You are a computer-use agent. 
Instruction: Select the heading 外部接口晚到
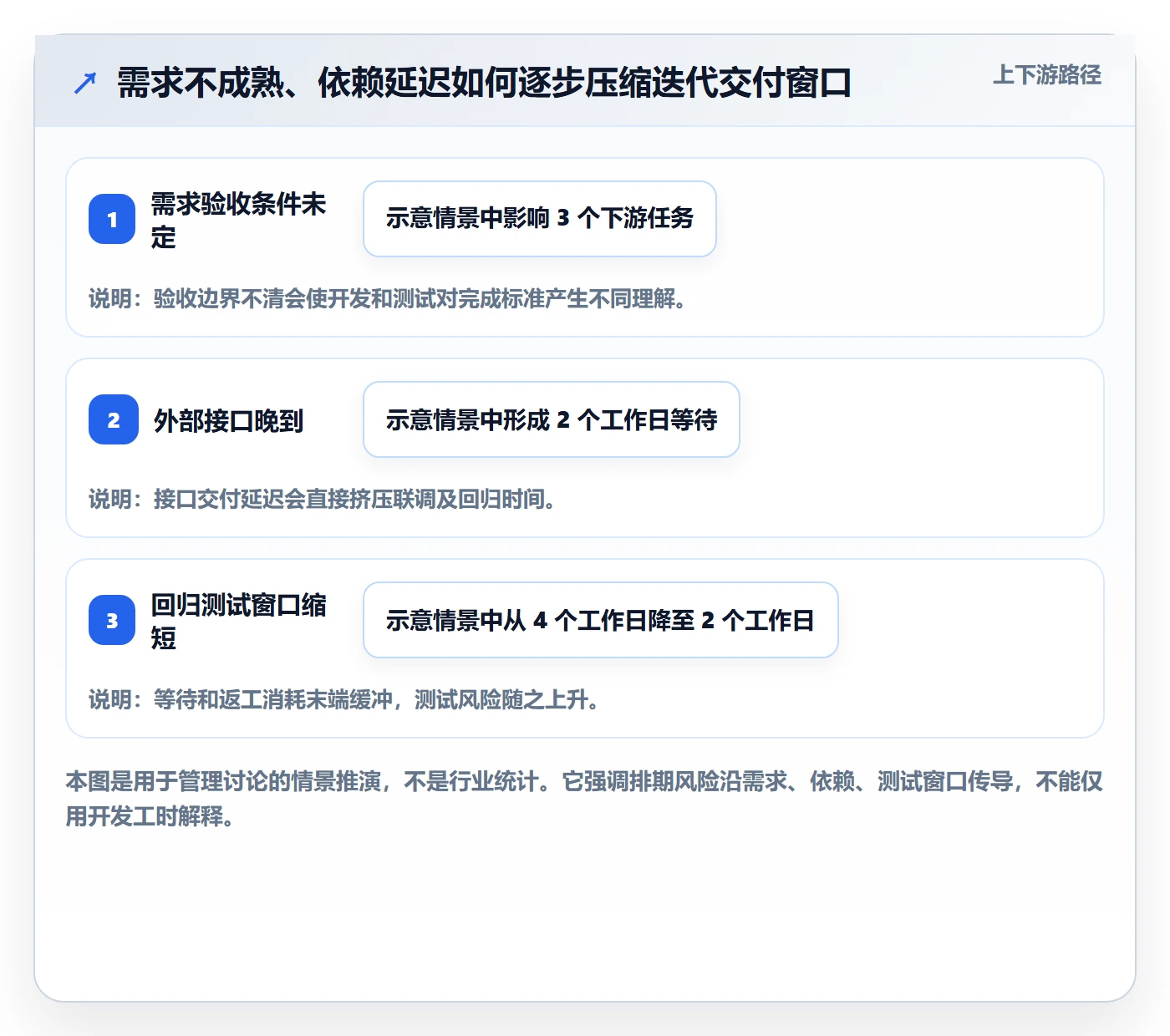click(x=228, y=420)
